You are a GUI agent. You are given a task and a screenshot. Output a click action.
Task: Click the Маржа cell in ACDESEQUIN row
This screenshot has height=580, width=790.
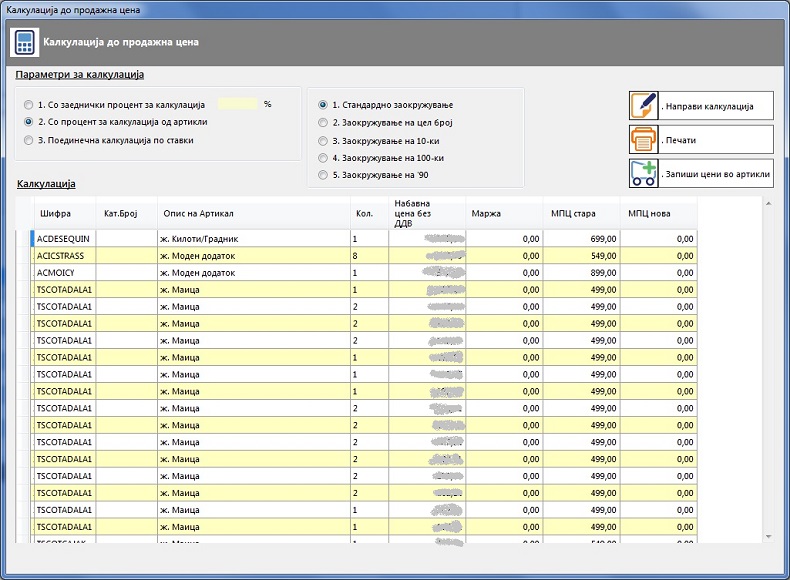pos(504,239)
